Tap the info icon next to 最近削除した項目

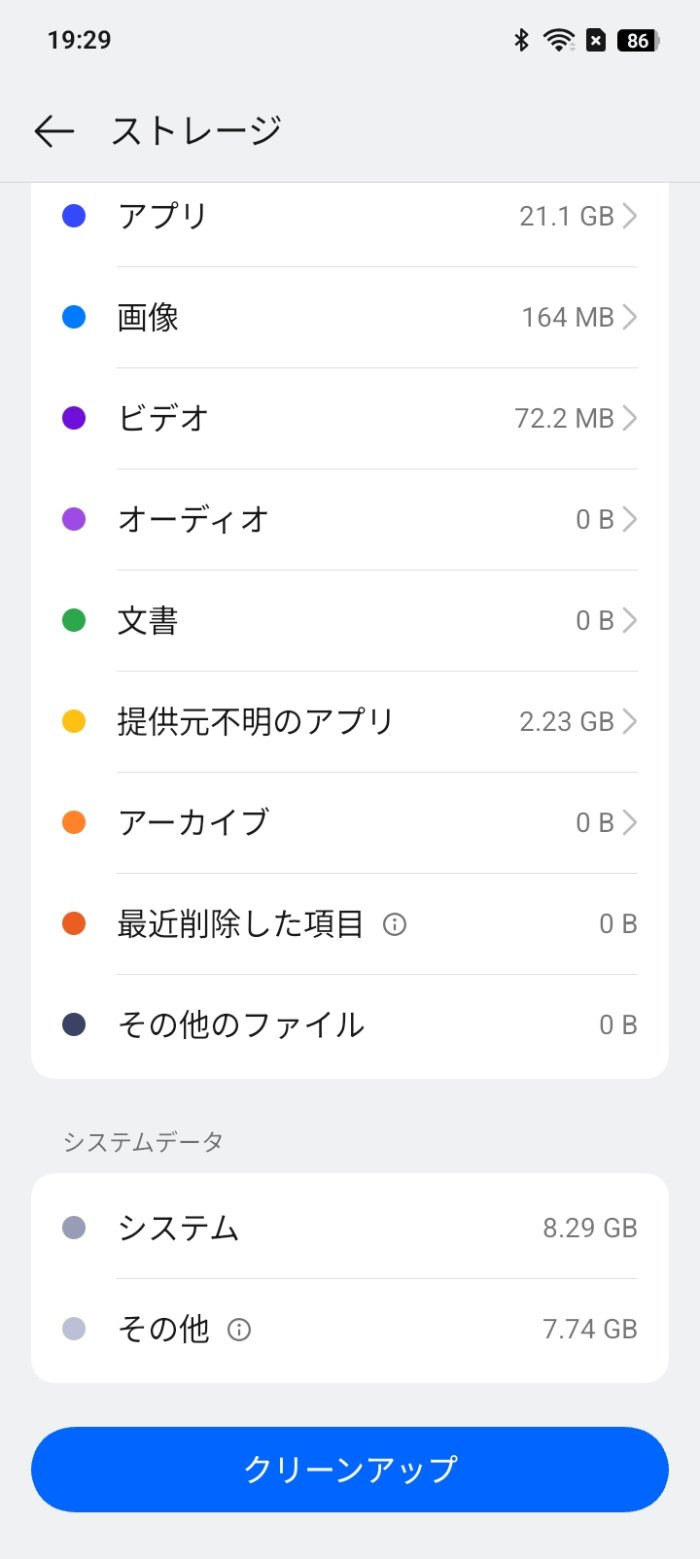393,924
